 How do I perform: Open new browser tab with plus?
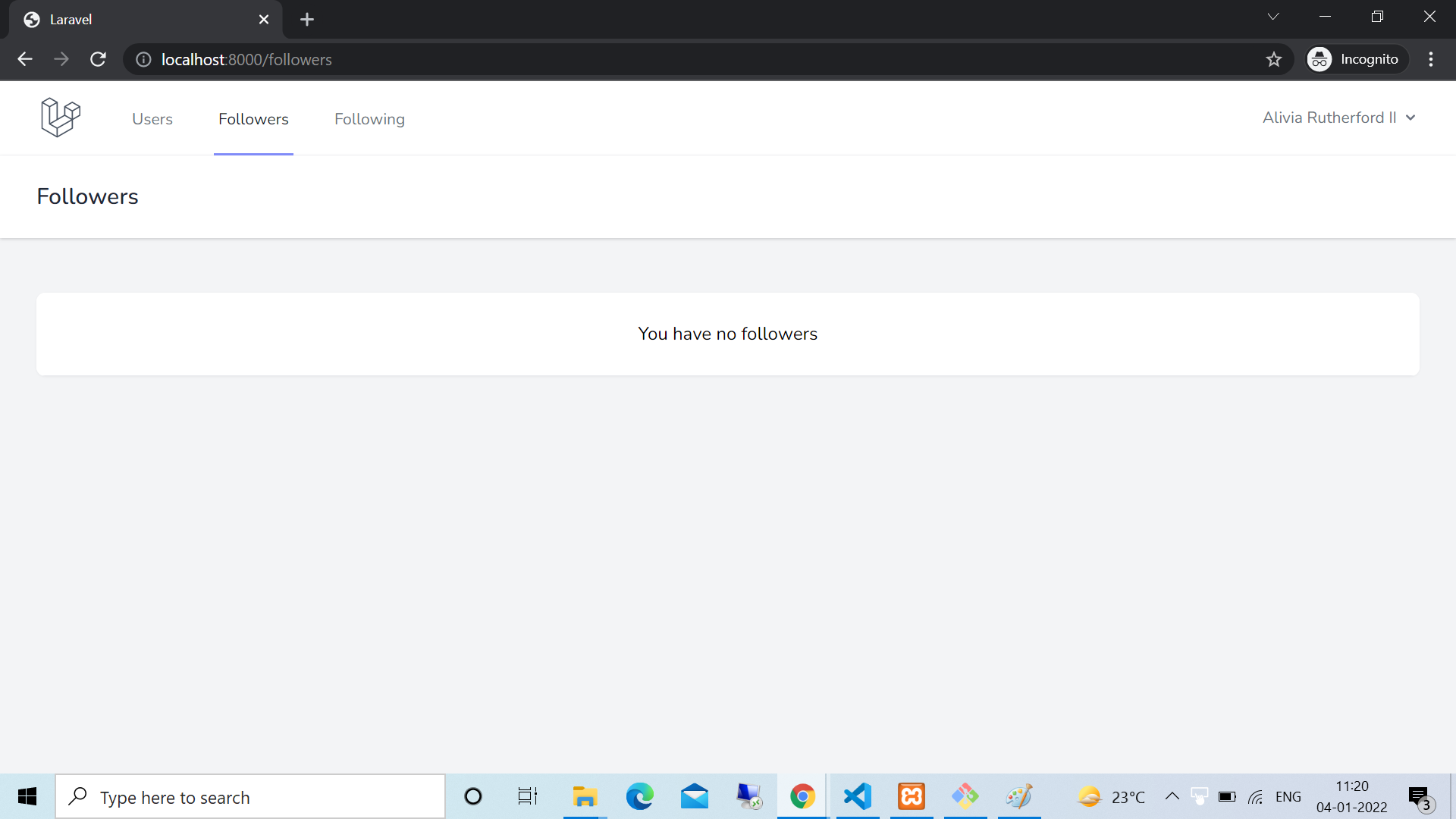click(x=306, y=20)
